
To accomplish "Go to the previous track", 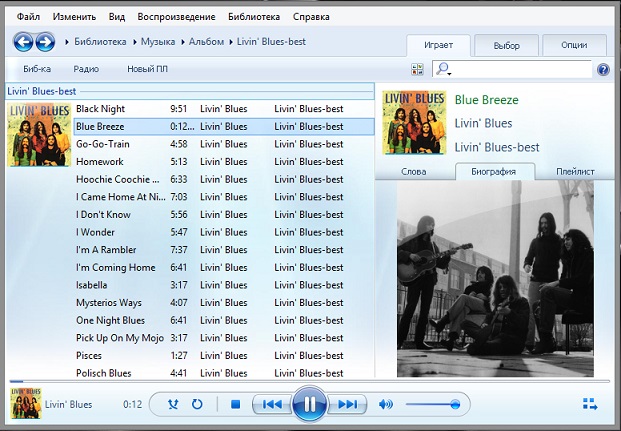I will 270,404.
